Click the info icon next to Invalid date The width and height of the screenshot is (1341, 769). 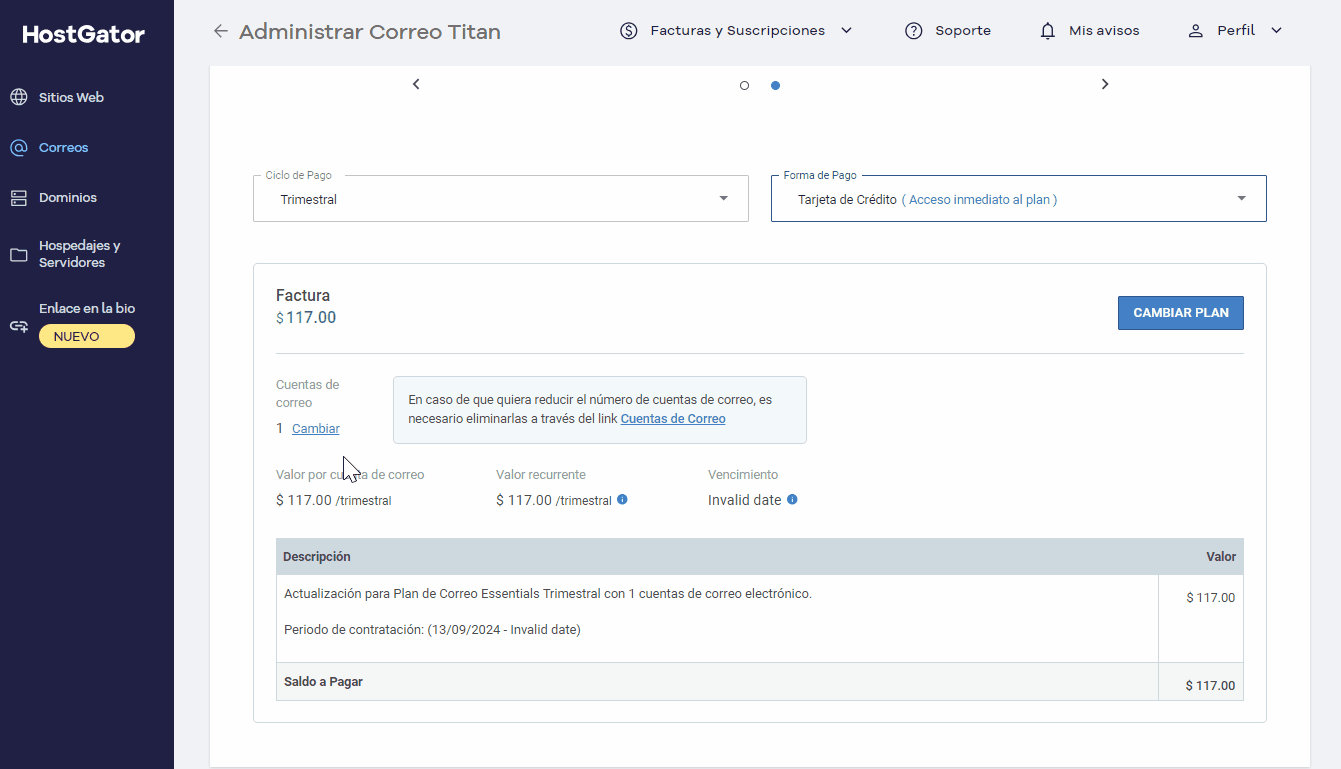(792, 499)
